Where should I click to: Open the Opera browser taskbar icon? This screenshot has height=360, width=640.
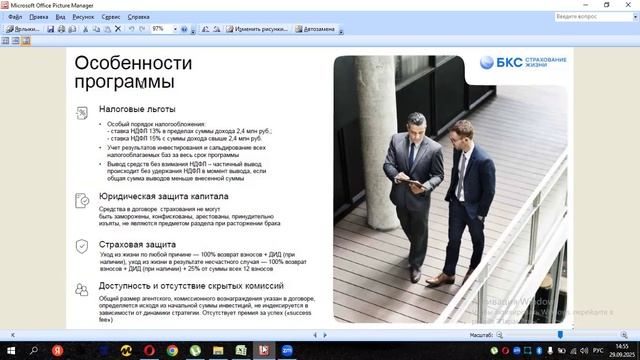[149, 351]
